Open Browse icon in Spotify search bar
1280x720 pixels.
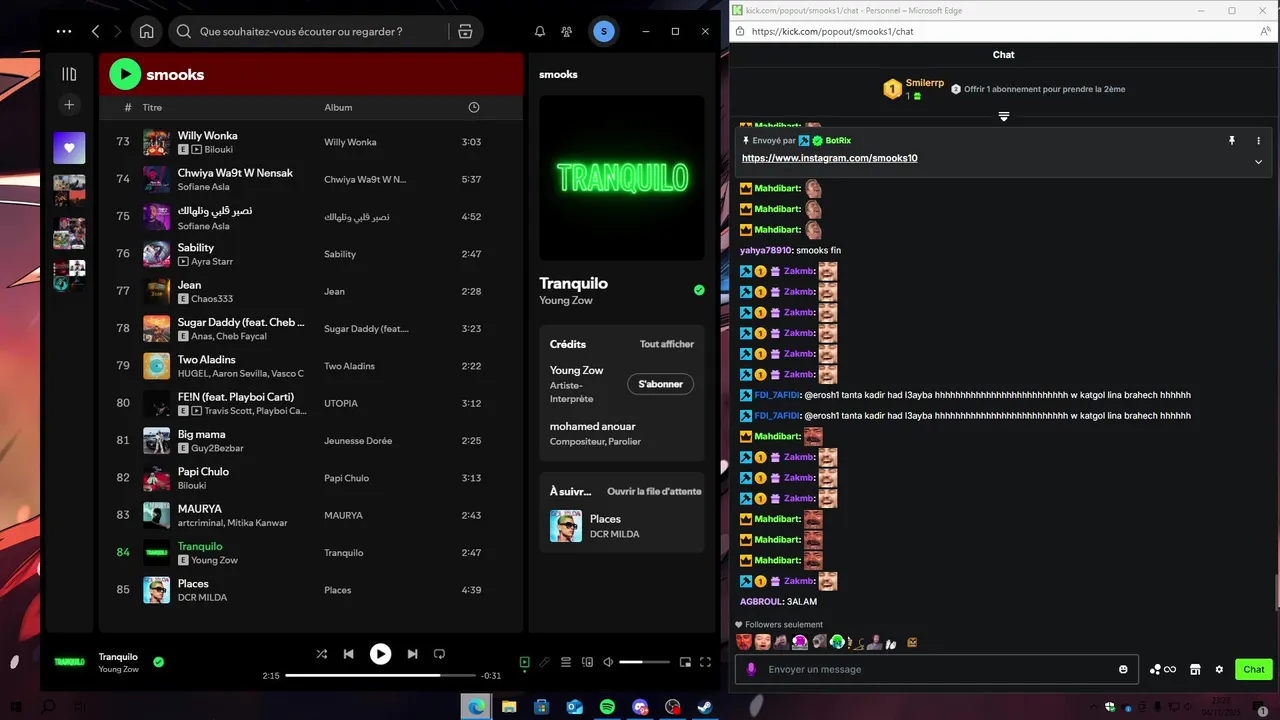tap(465, 31)
